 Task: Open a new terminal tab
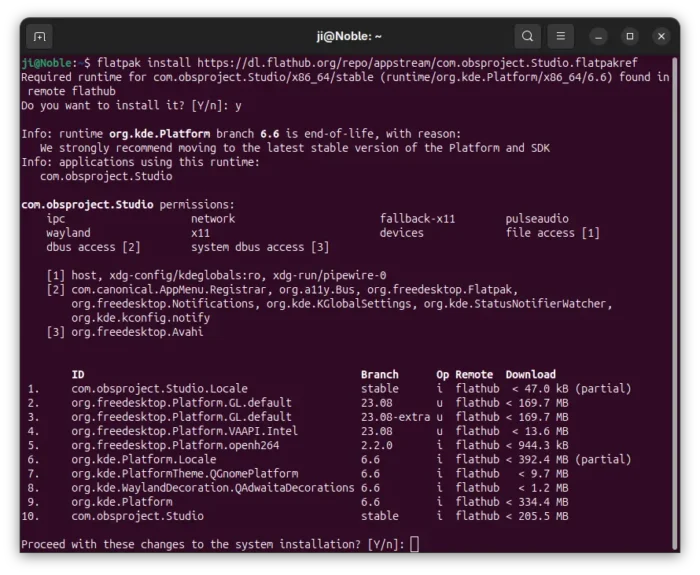coord(39,37)
